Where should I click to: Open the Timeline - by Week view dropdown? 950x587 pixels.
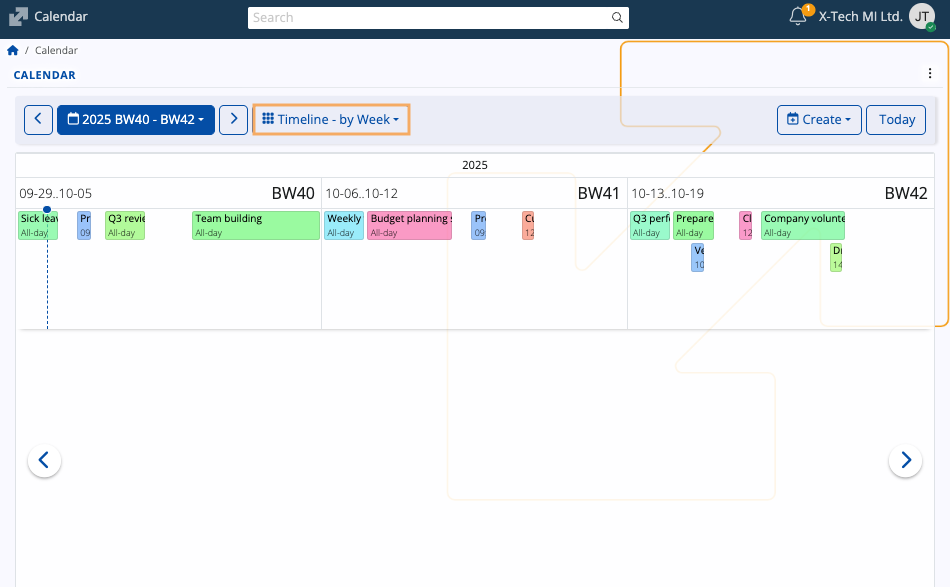[331, 119]
